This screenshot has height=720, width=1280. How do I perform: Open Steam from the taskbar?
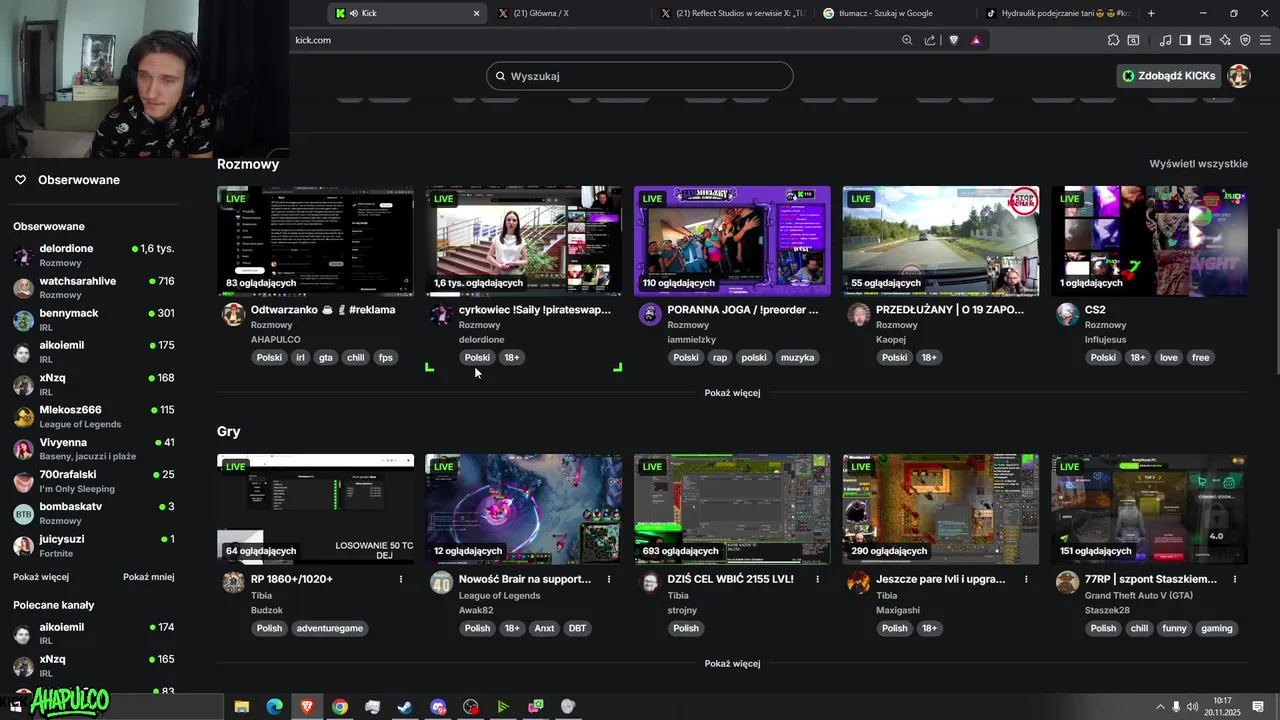point(405,706)
